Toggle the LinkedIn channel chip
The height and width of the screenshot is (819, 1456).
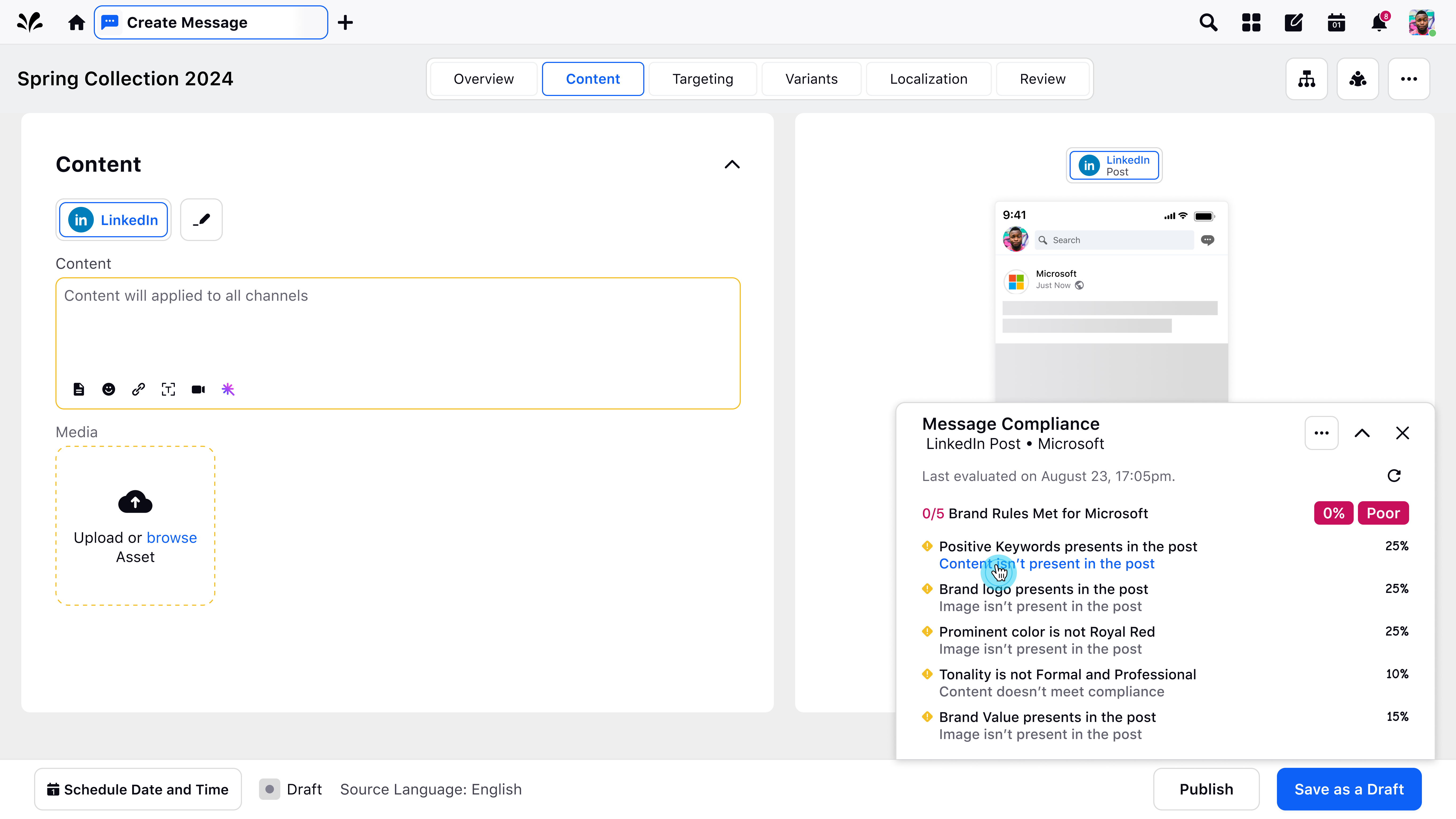pyautogui.click(x=114, y=219)
